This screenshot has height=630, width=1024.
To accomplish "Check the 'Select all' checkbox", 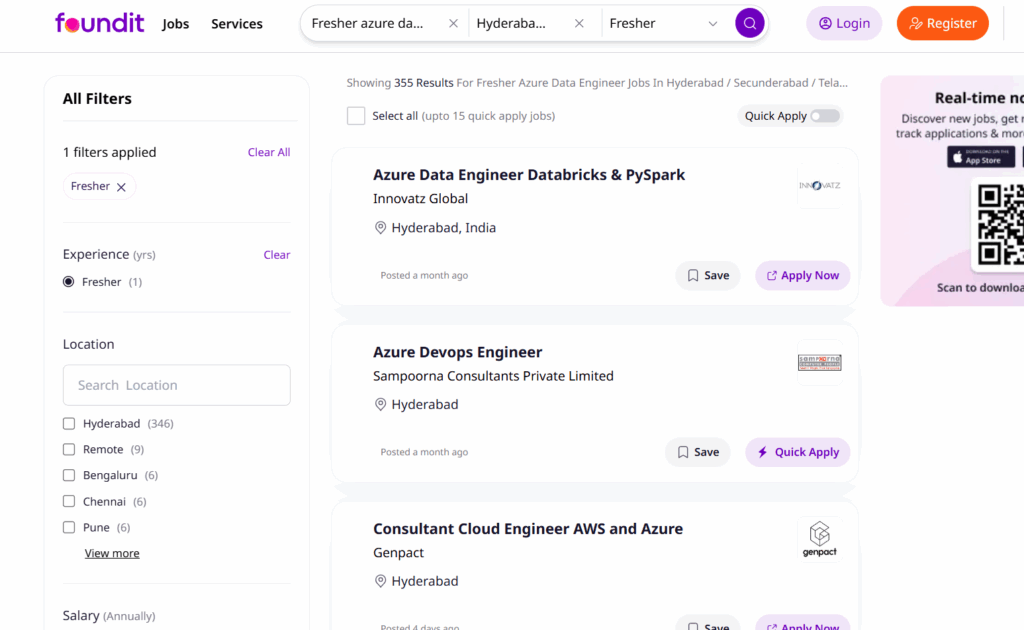I will click(x=356, y=116).
